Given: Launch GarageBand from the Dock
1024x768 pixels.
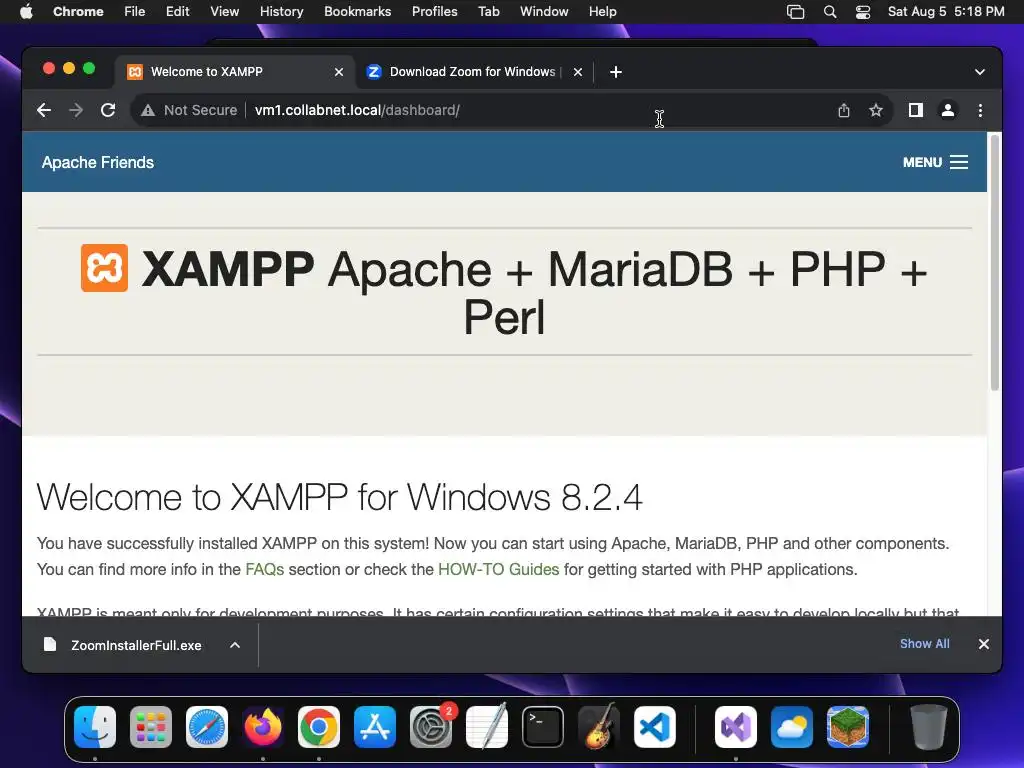Looking at the screenshot, I should click(599, 727).
